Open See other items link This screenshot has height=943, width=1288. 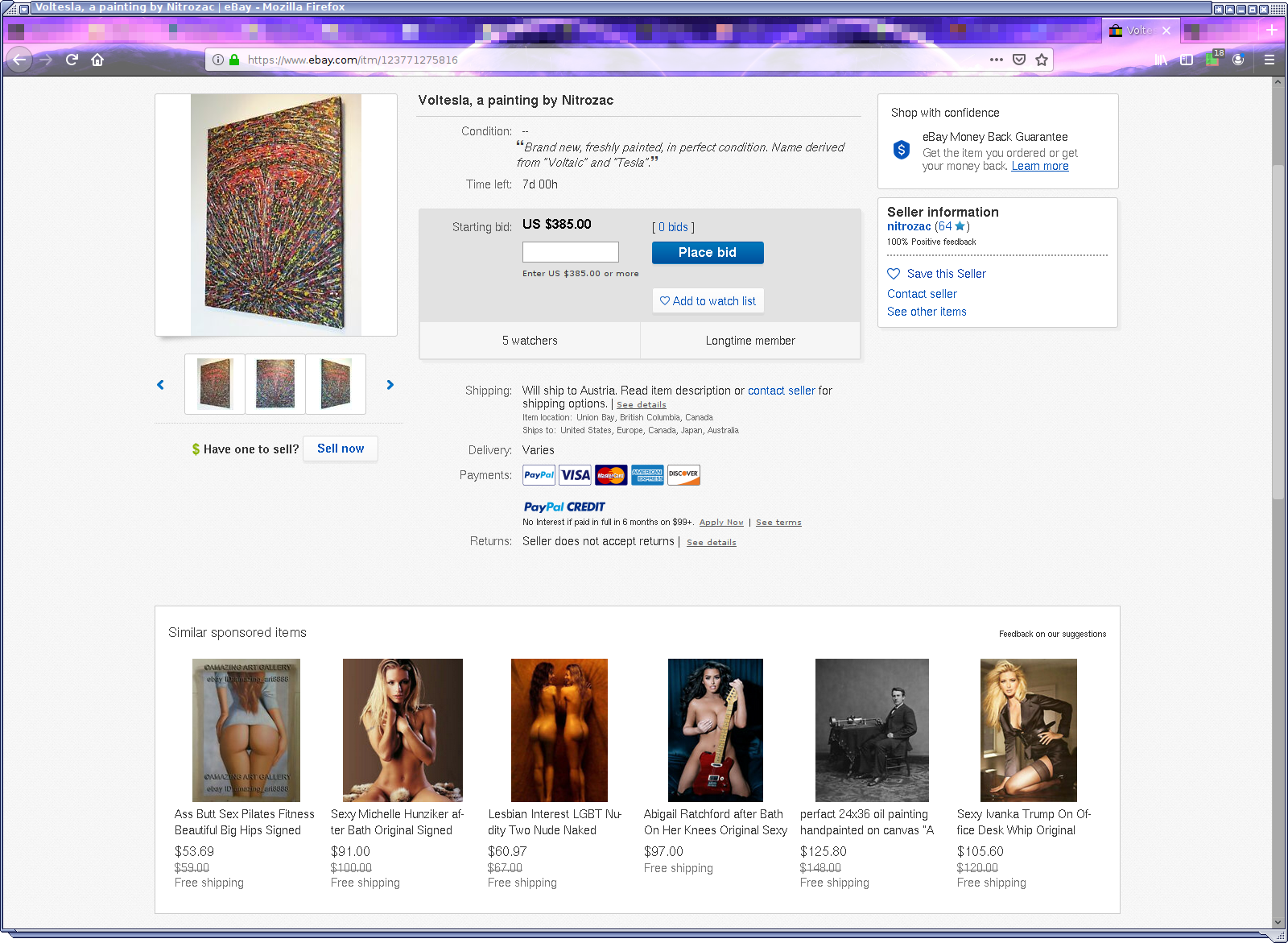927,312
